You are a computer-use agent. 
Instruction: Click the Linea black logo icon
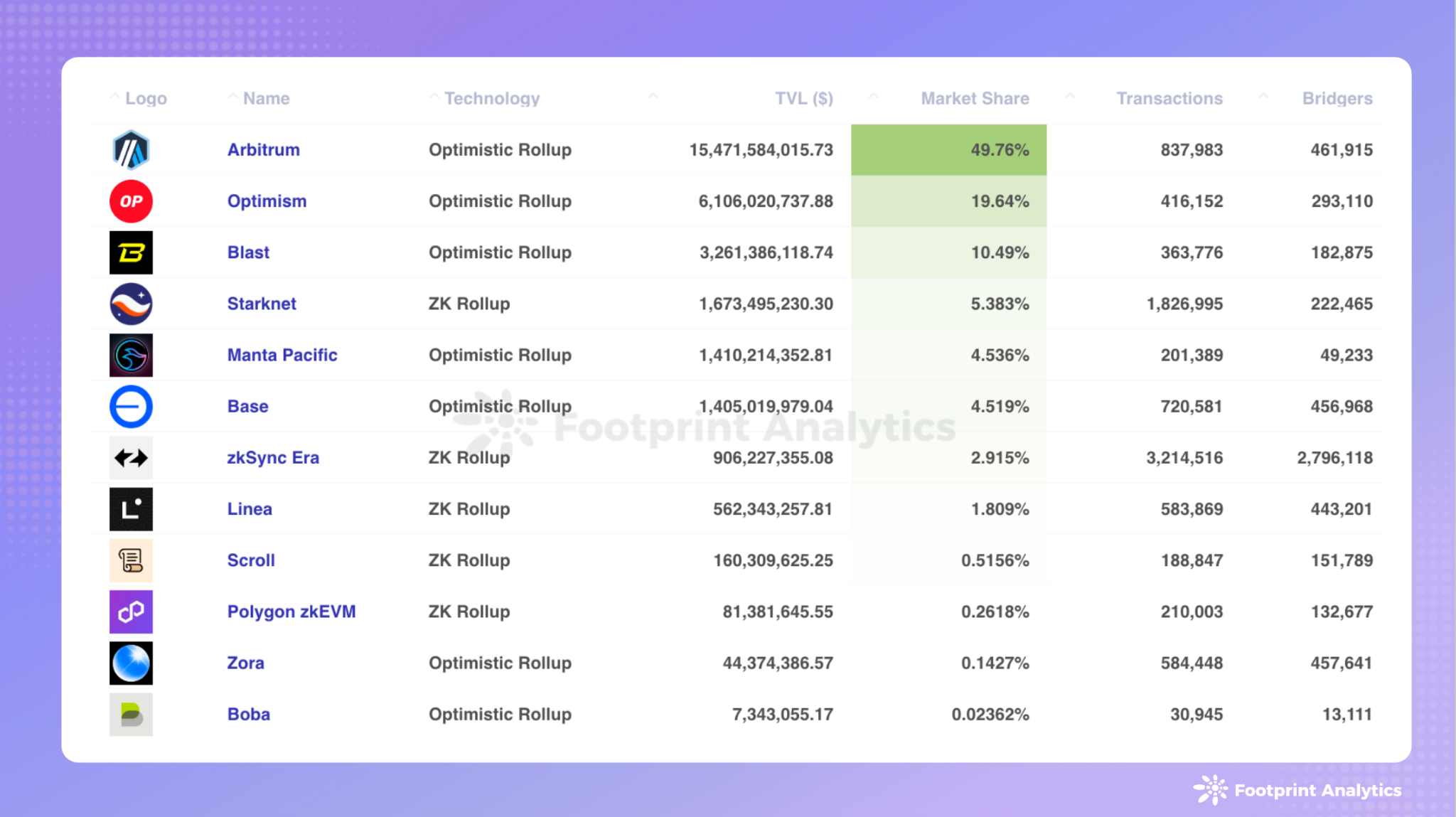[131, 509]
